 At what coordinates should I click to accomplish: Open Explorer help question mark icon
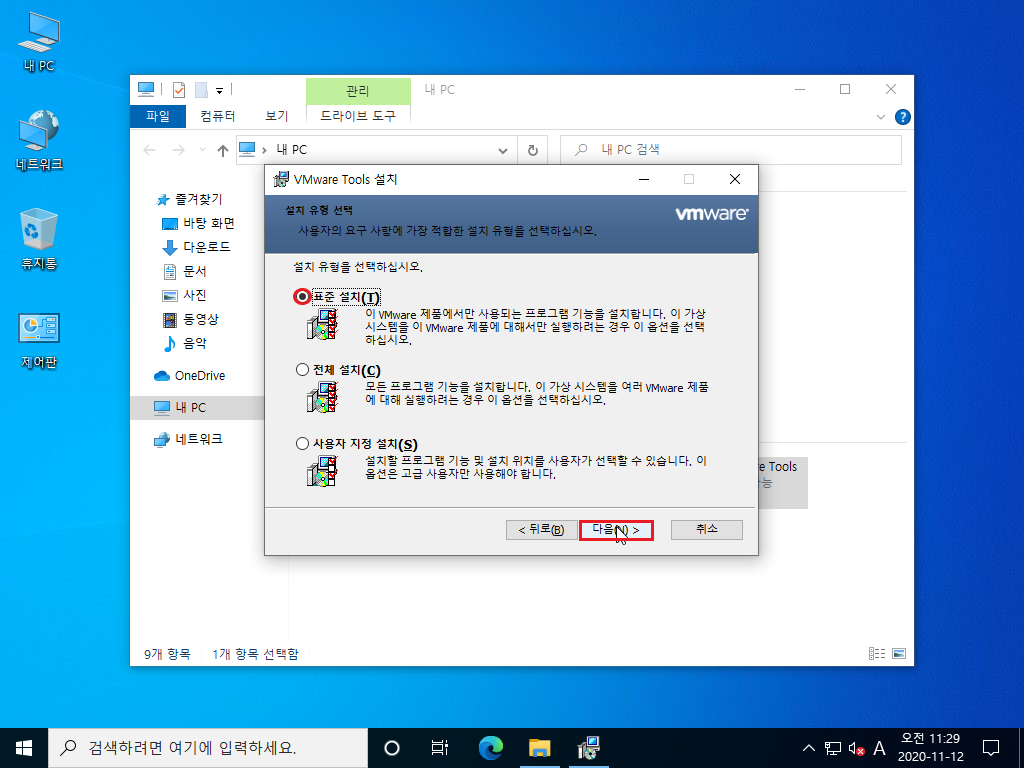pyautogui.click(x=903, y=117)
